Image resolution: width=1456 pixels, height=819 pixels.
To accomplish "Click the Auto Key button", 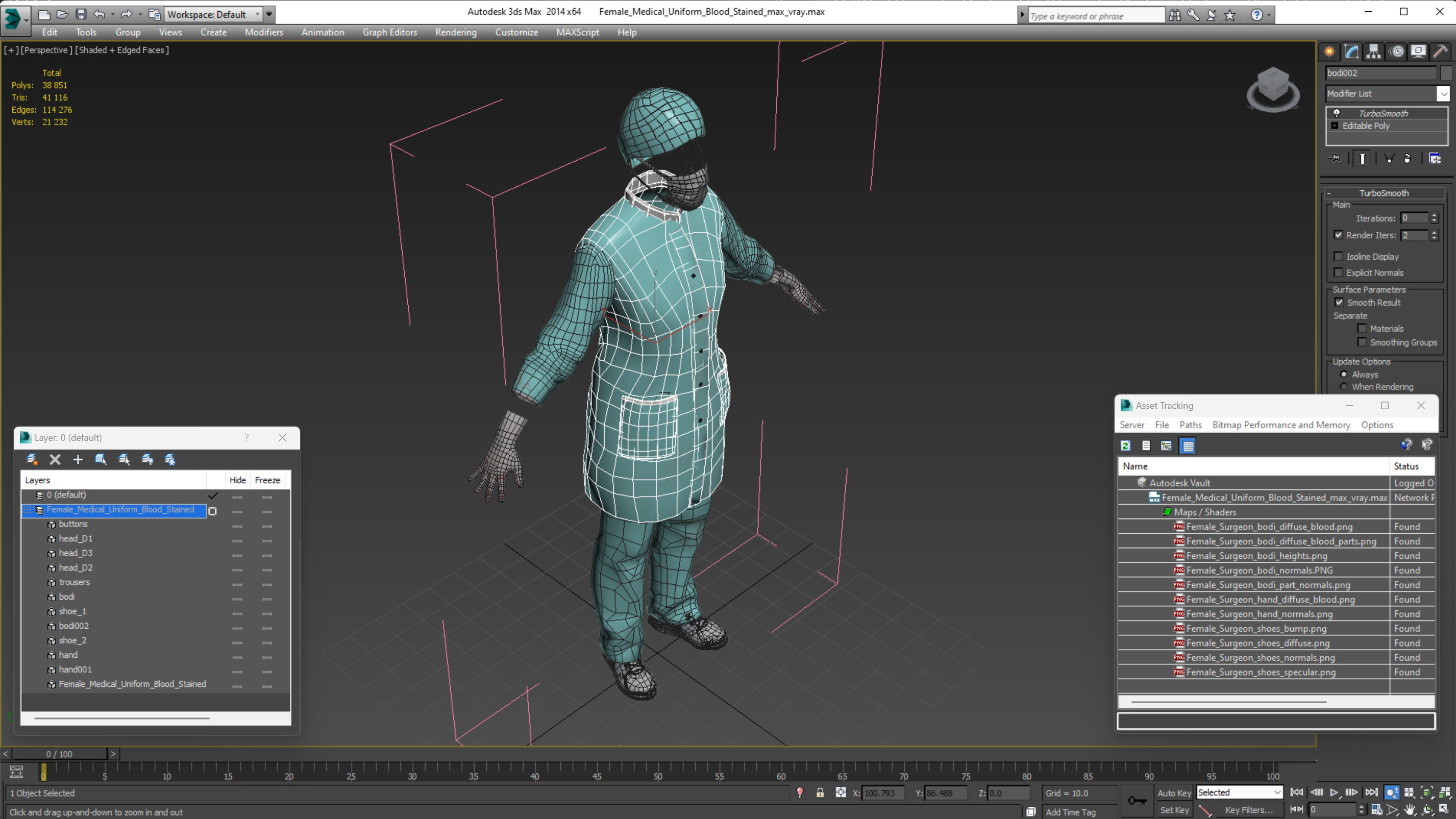I will click(1174, 793).
